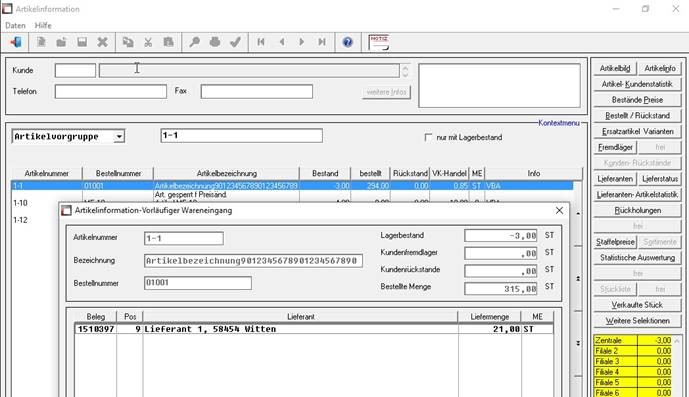This screenshot has width=689, height=397.
Task: Click the Bestände Preise button
Action: (x=637, y=100)
